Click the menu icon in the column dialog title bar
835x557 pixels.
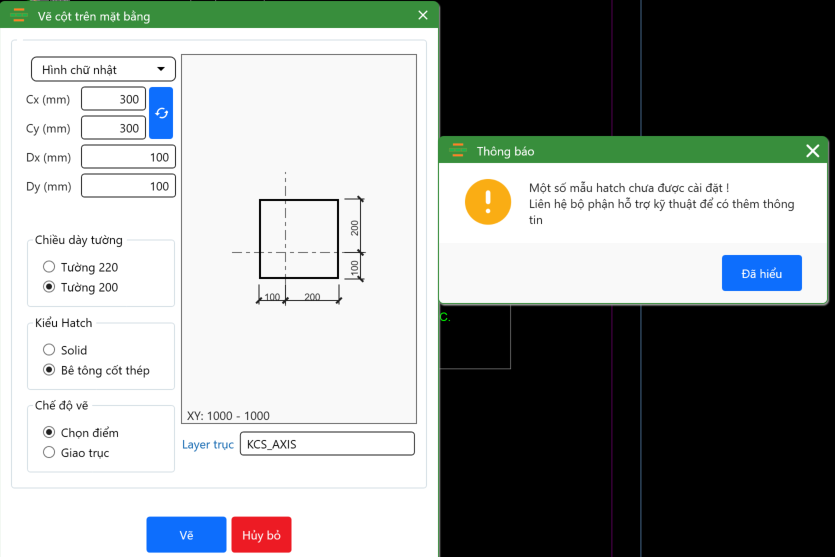18,15
